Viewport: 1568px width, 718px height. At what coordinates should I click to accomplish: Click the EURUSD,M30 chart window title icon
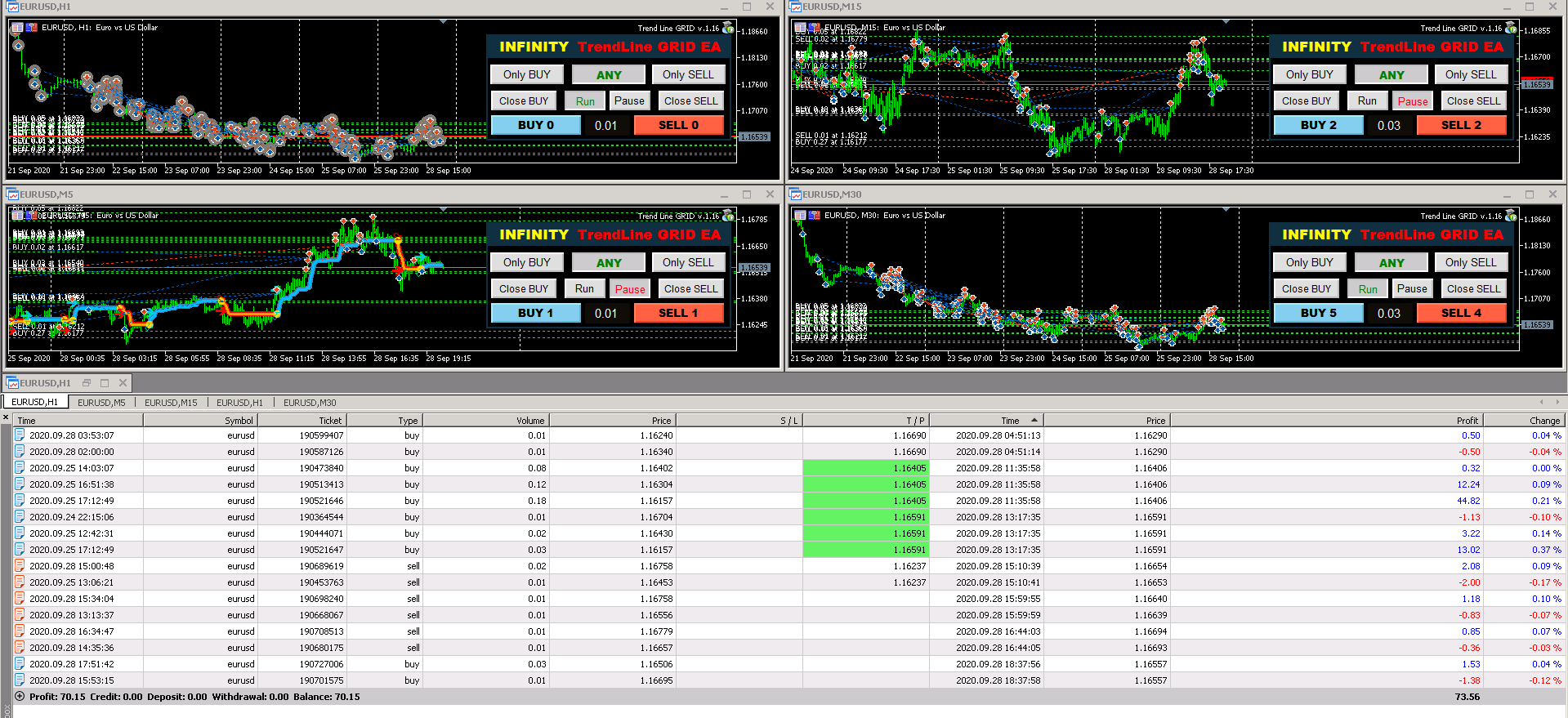click(795, 194)
